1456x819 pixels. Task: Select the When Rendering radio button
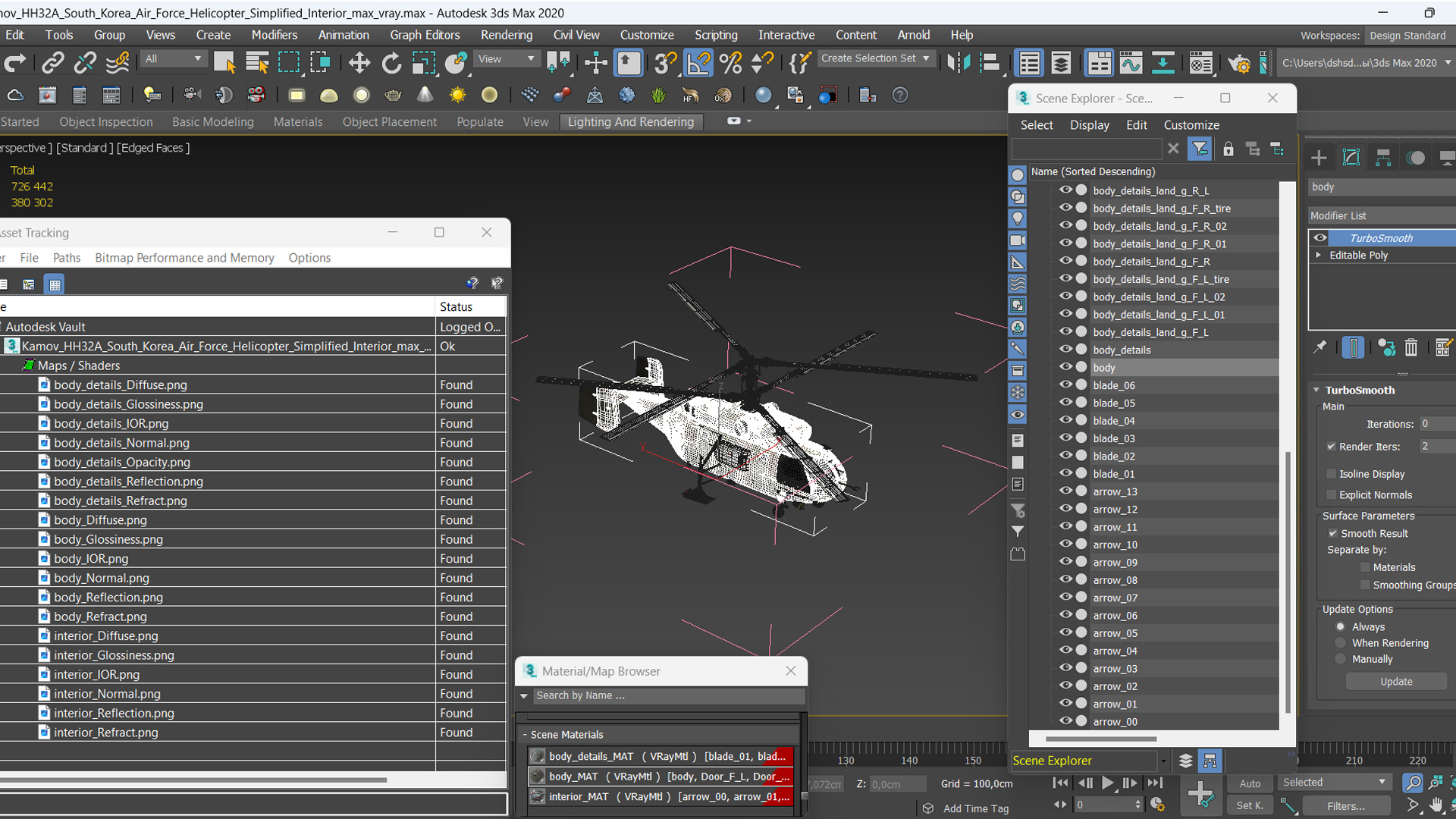pos(1341,643)
